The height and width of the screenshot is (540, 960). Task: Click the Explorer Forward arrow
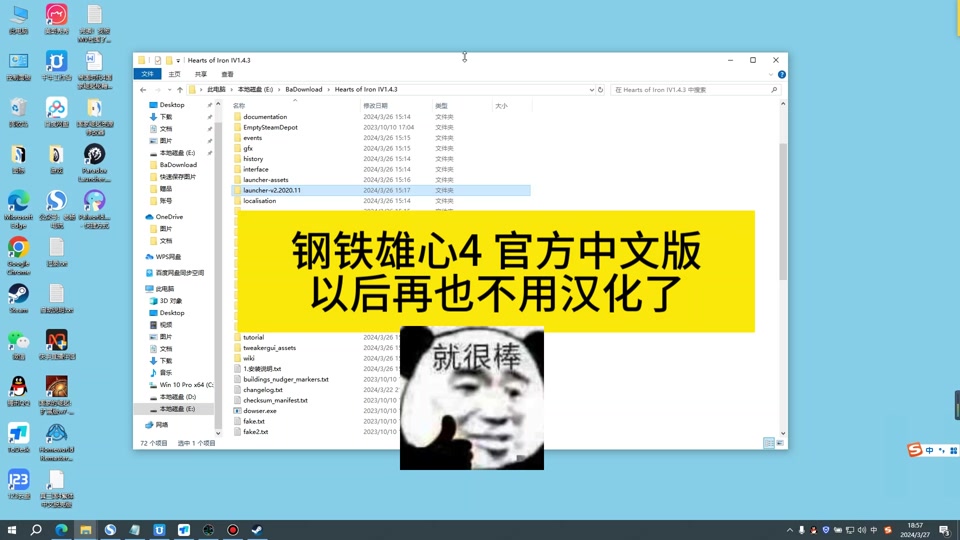pyautogui.click(x=157, y=90)
